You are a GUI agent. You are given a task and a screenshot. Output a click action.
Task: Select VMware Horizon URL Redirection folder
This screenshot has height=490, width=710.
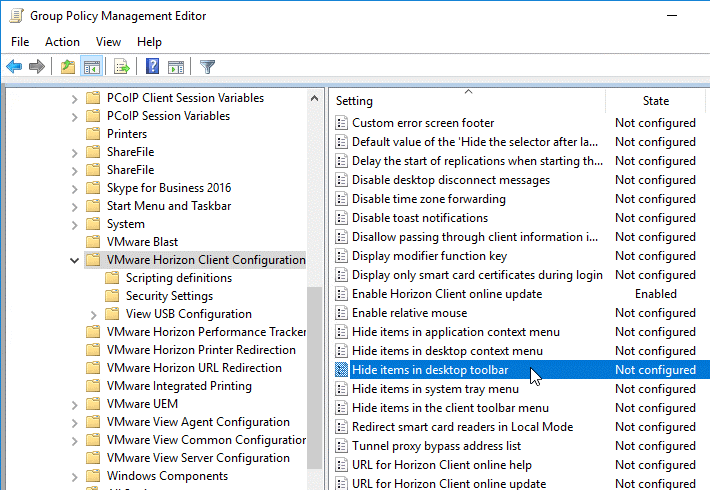[x=194, y=368]
